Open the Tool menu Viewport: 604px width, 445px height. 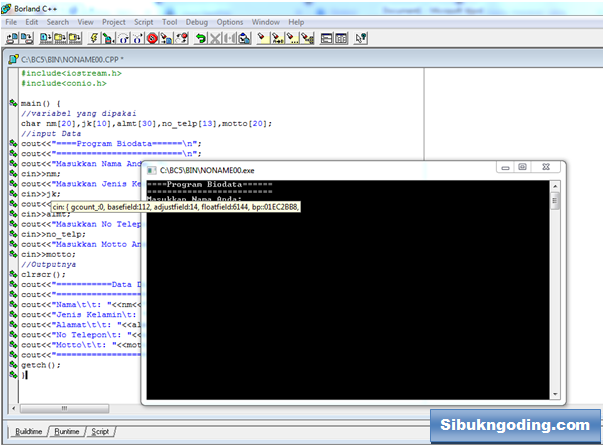(169, 22)
